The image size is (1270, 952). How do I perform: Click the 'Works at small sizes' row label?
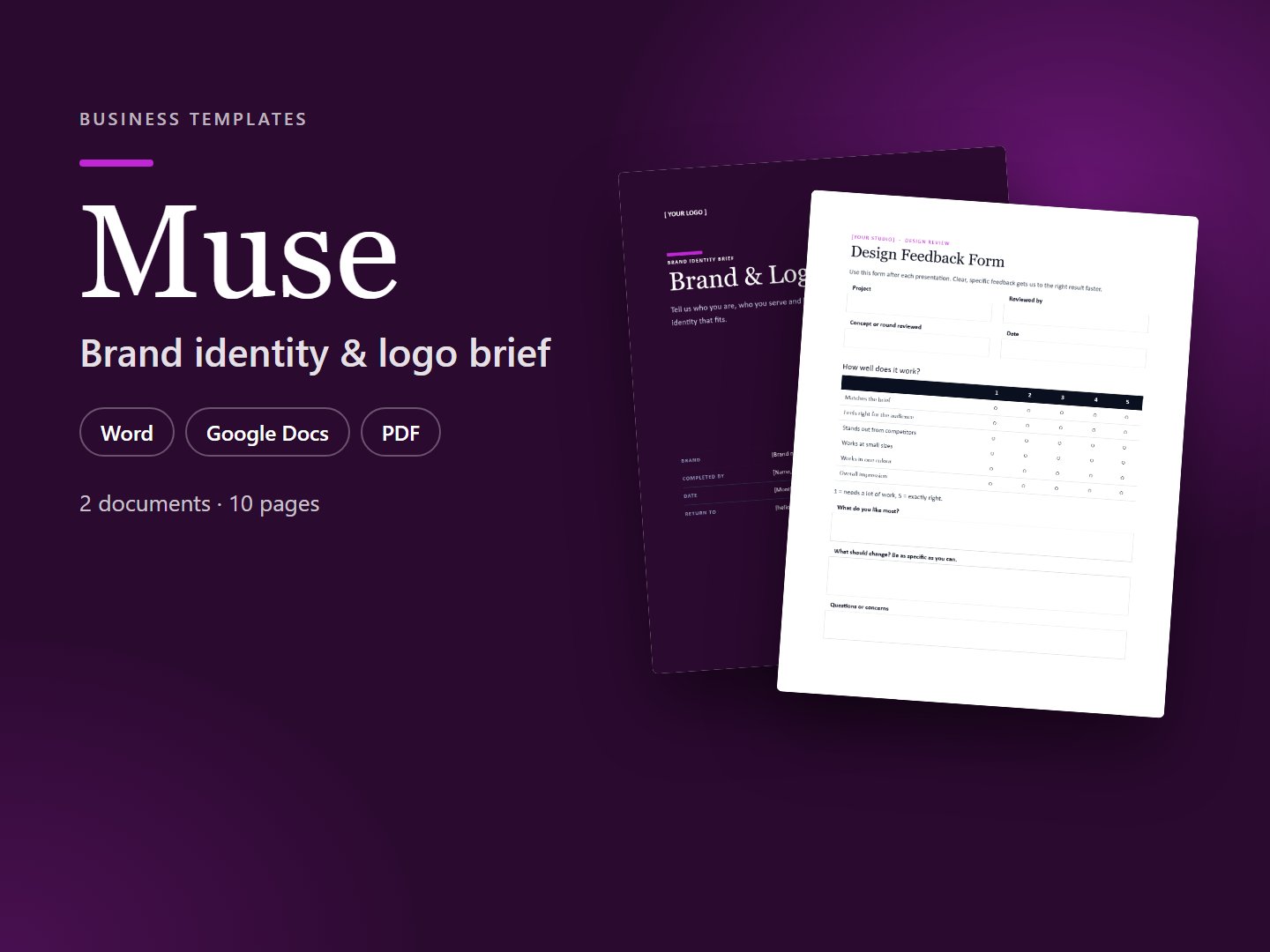[x=867, y=444]
